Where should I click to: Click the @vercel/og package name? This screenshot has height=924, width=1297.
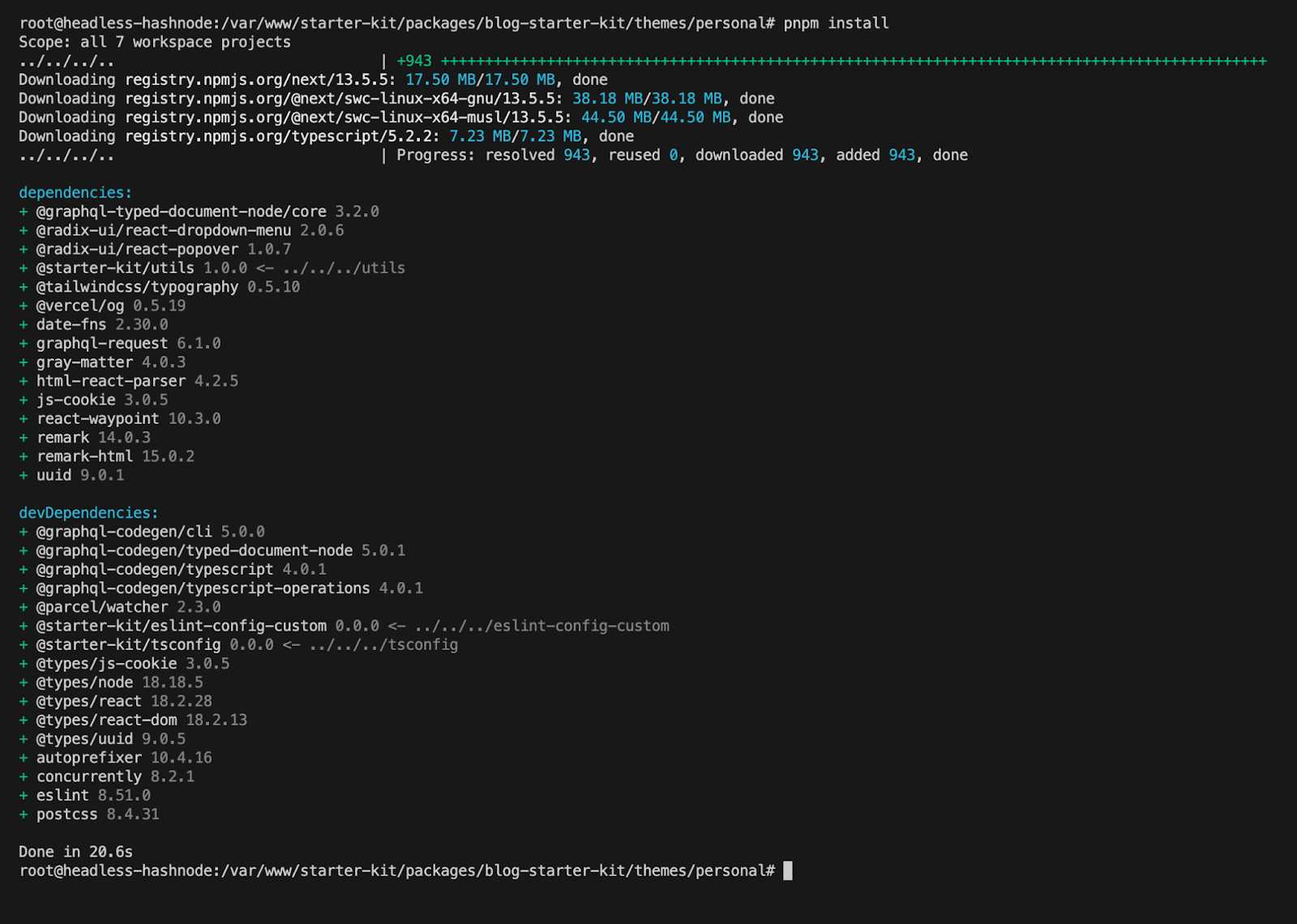pyautogui.click(x=79, y=306)
